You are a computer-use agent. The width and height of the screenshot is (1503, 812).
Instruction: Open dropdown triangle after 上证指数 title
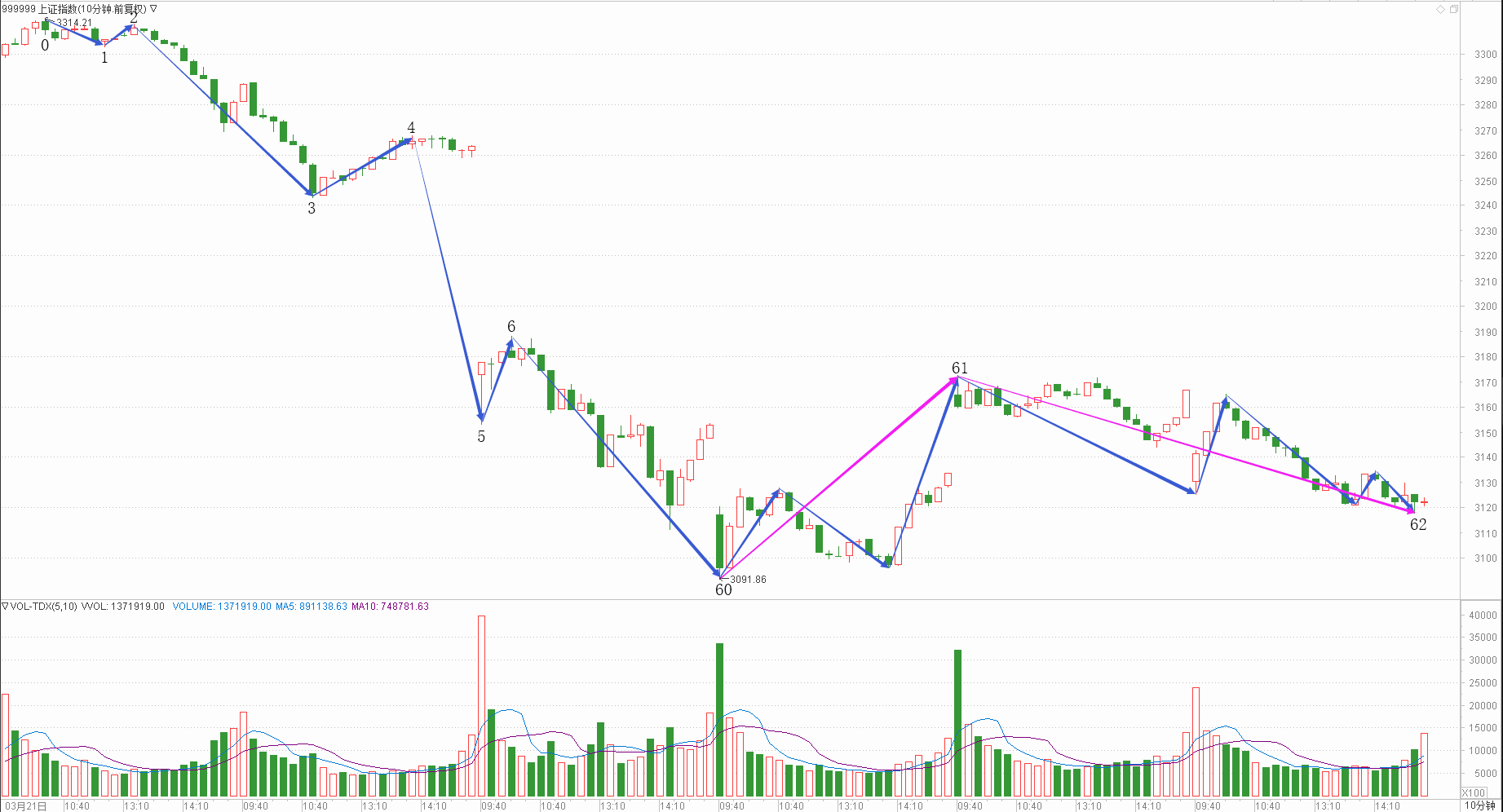click(x=153, y=9)
